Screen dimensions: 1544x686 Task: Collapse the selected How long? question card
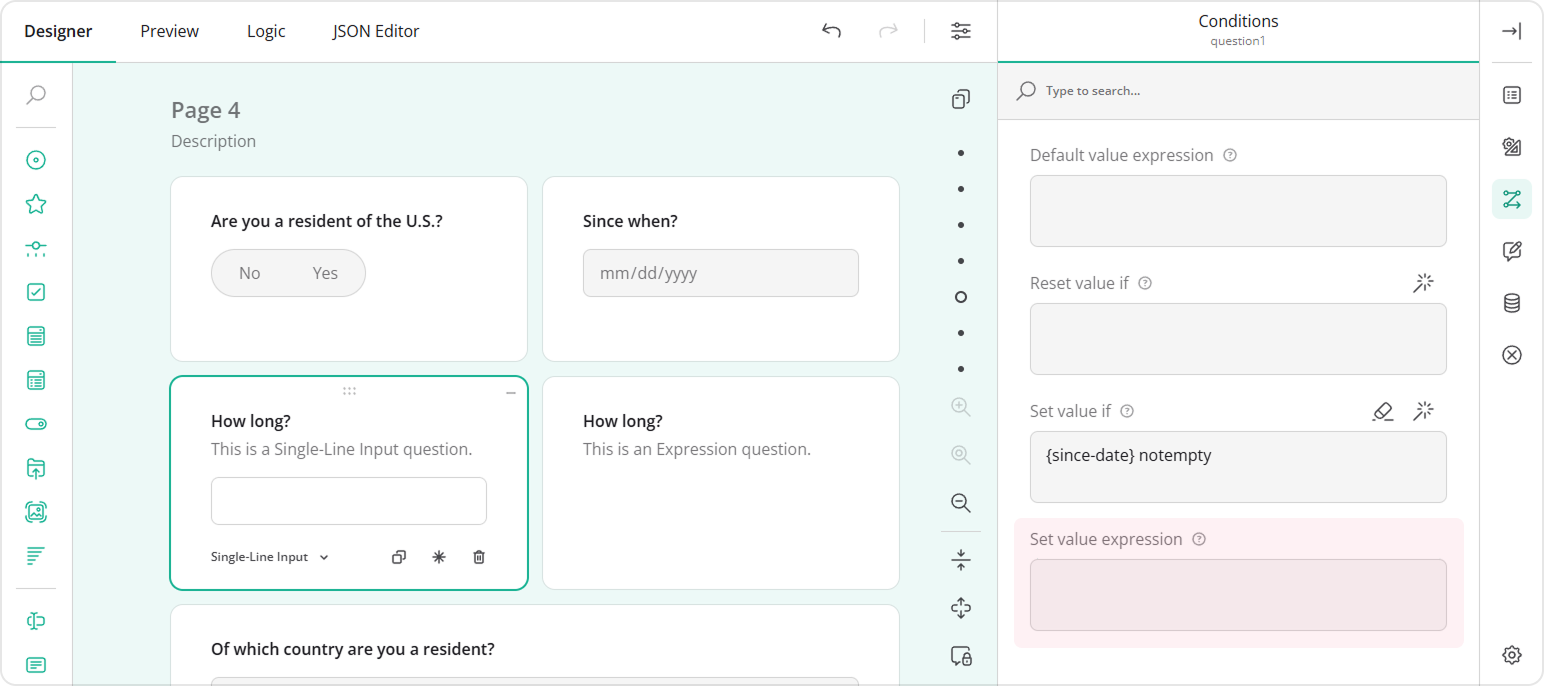click(x=511, y=394)
